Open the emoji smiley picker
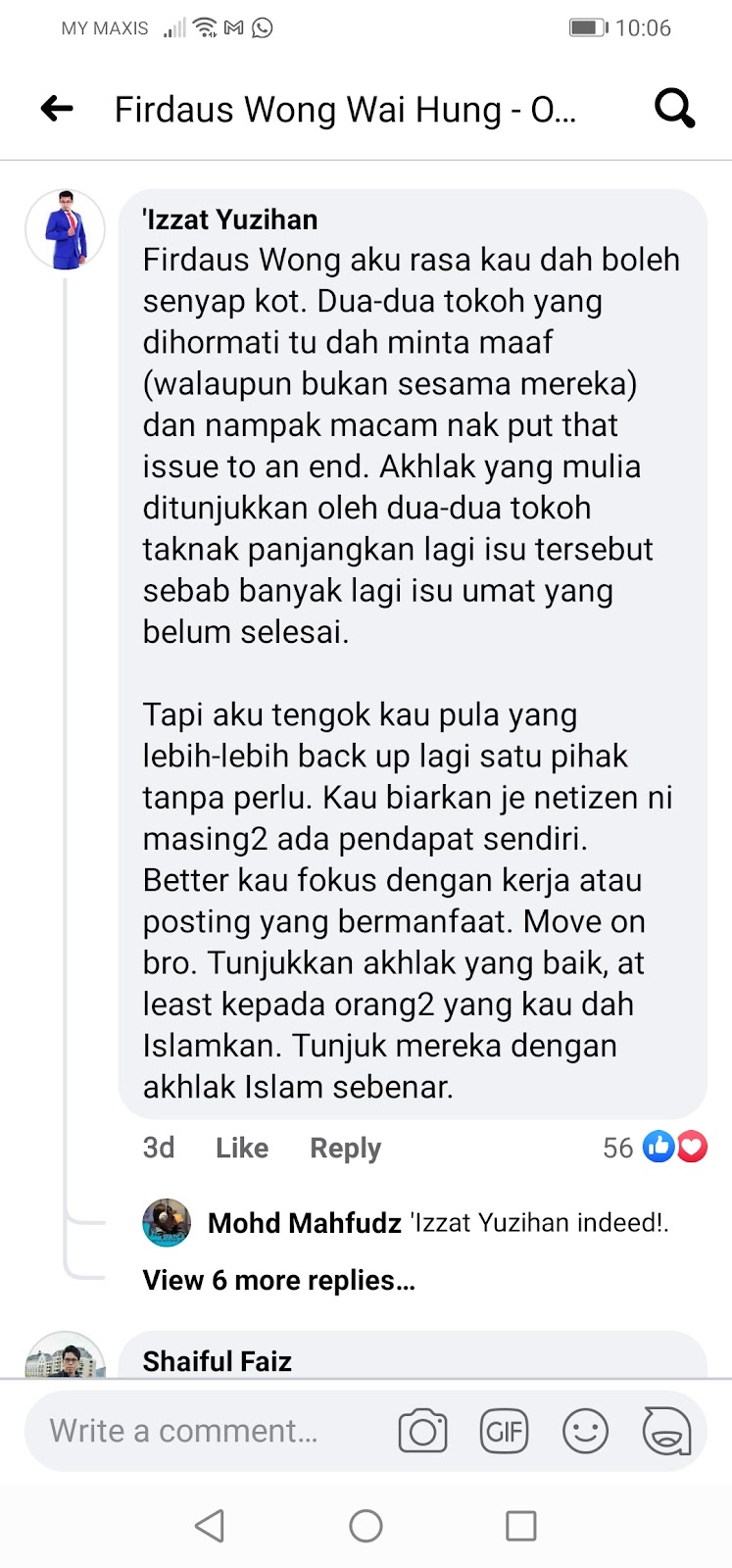The width and height of the screenshot is (732, 1568). (x=585, y=1432)
